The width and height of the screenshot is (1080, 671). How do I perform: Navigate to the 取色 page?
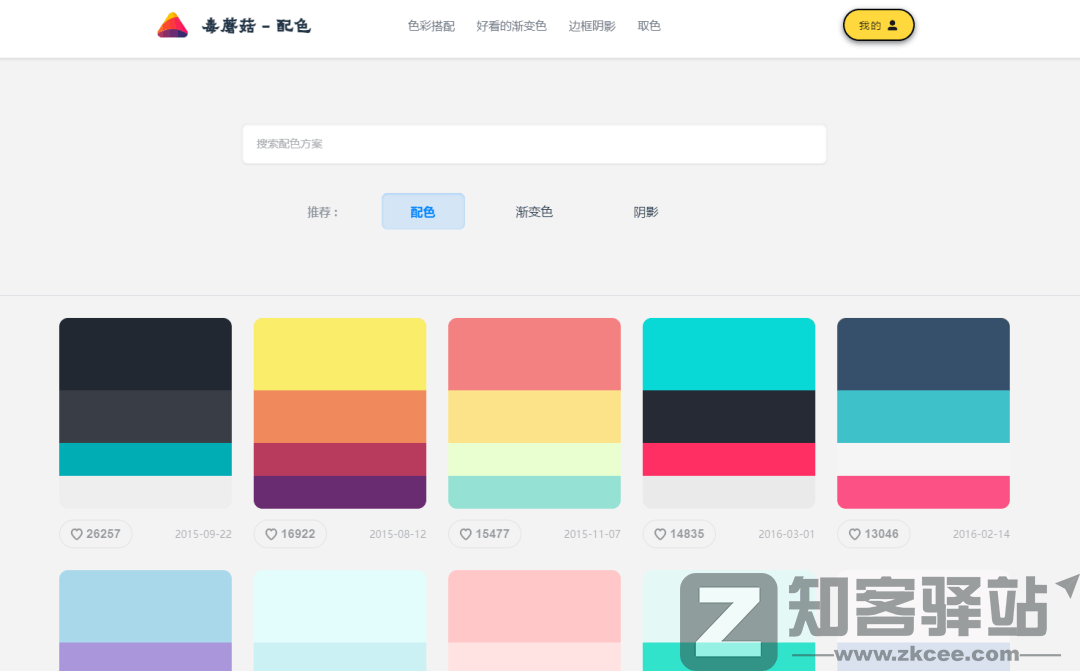649,26
